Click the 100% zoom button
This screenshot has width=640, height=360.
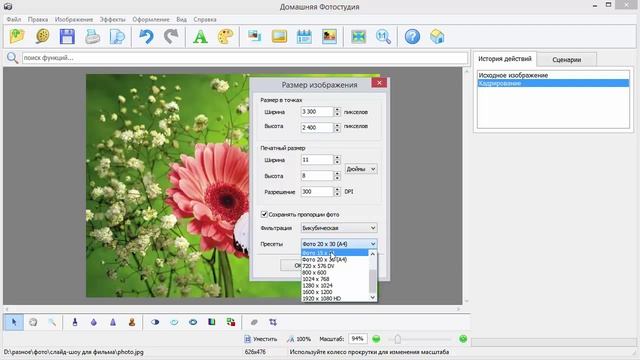pos(299,339)
